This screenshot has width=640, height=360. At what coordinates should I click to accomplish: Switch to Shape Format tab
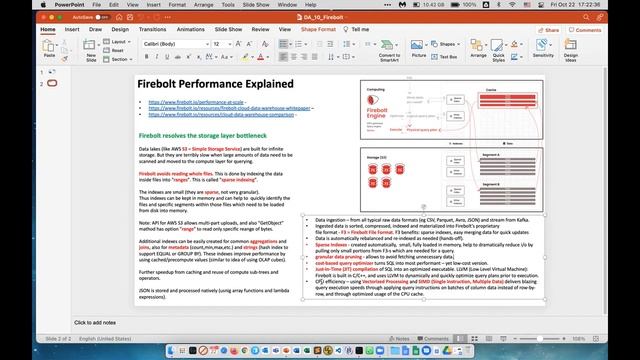pos(318,29)
